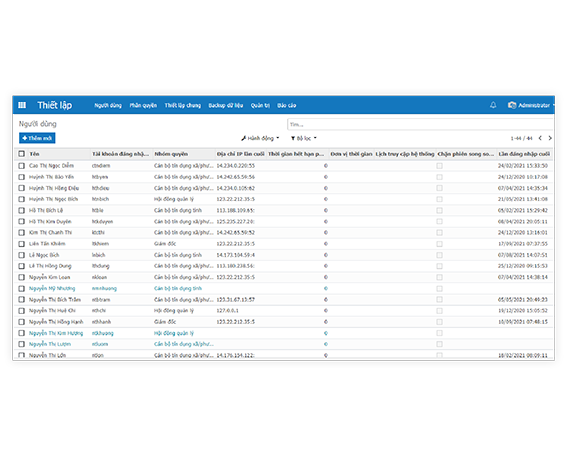The width and height of the screenshot is (570, 458).
Task: Open the Báo cáo menu
Action: coord(287,105)
